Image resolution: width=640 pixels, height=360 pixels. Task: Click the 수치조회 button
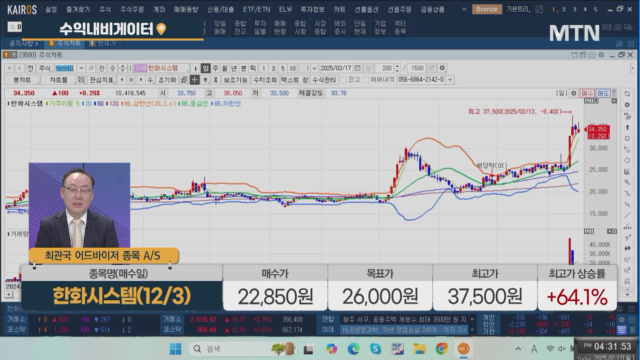[x=265, y=80]
